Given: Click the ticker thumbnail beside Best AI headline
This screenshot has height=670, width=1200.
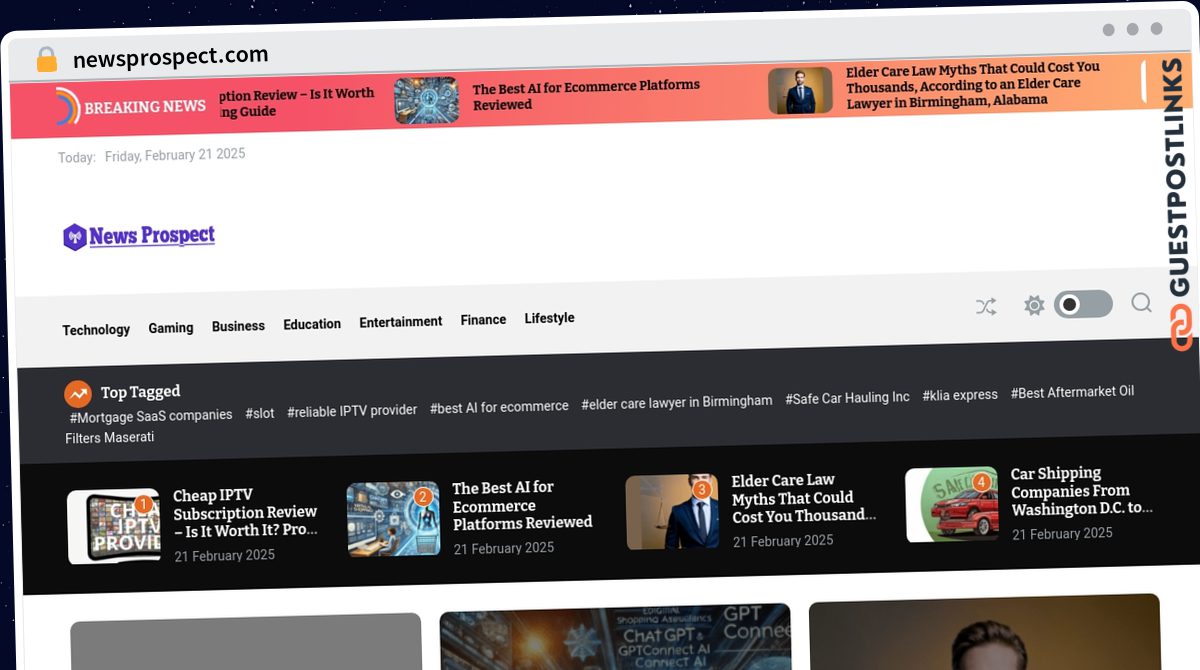Looking at the screenshot, I should click(426, 100).
